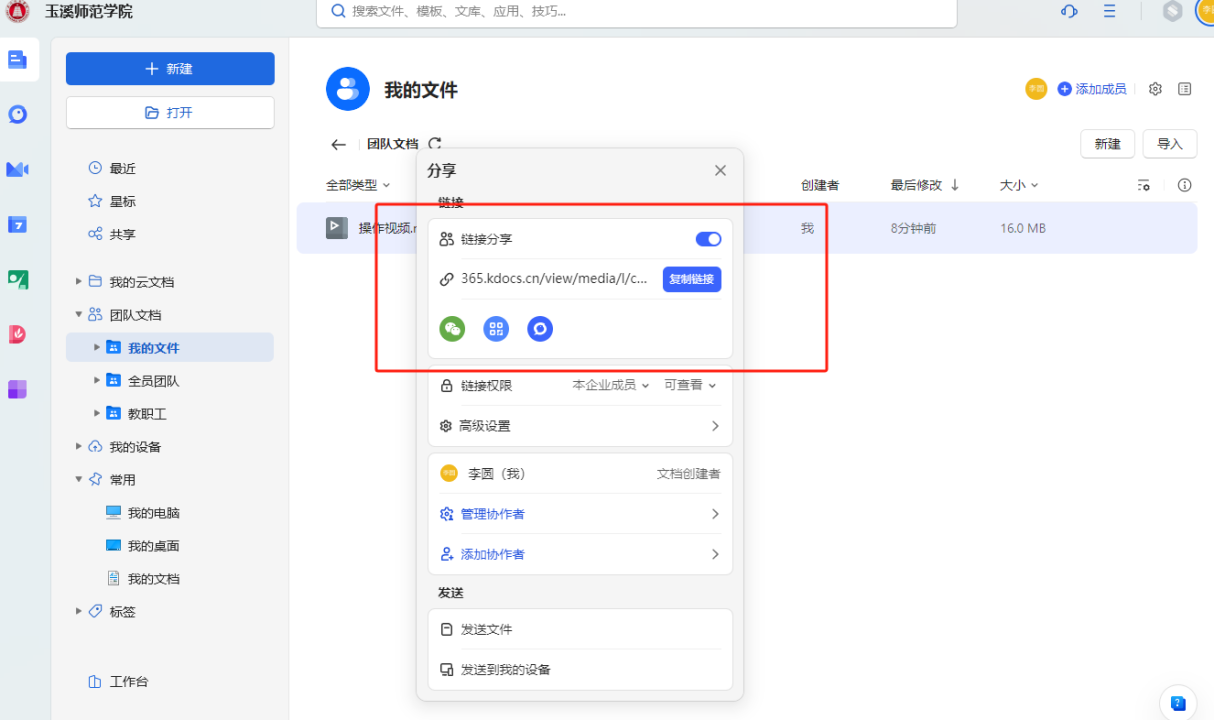Click the blue 新建 button in sidebar
Image resolution: width=1214 pixels, height=720 pixels.
click(x=170, y=69)
